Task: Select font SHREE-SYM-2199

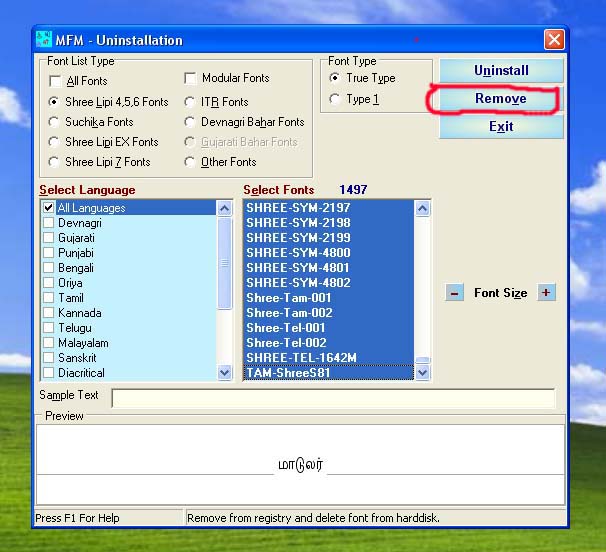Action: coord(329,238)
